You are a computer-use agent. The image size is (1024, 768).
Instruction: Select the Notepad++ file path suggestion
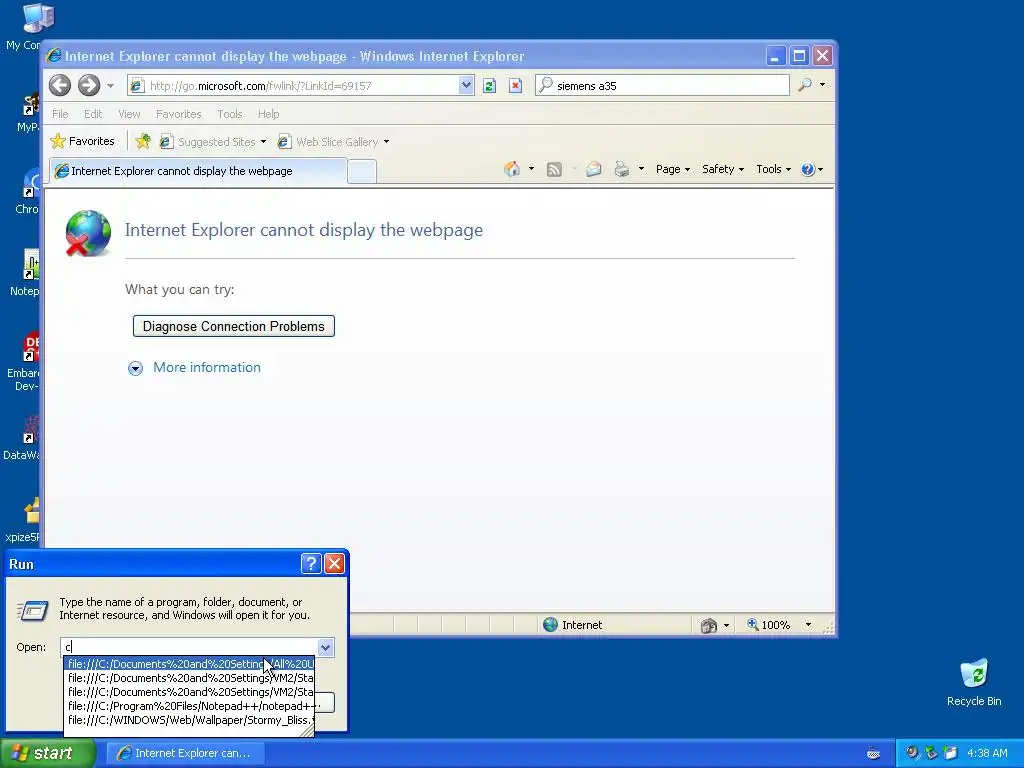pyautogui.click(x=190, y=706)
